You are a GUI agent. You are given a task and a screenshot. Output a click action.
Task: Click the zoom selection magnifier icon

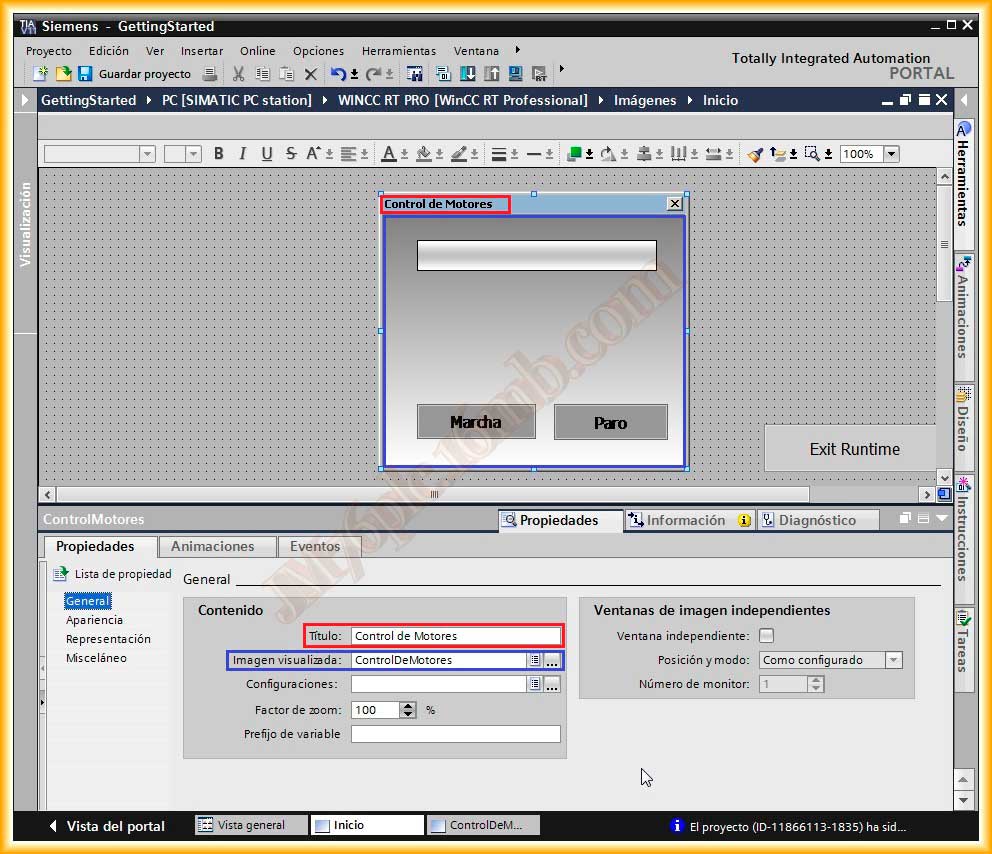pos(812,154)
